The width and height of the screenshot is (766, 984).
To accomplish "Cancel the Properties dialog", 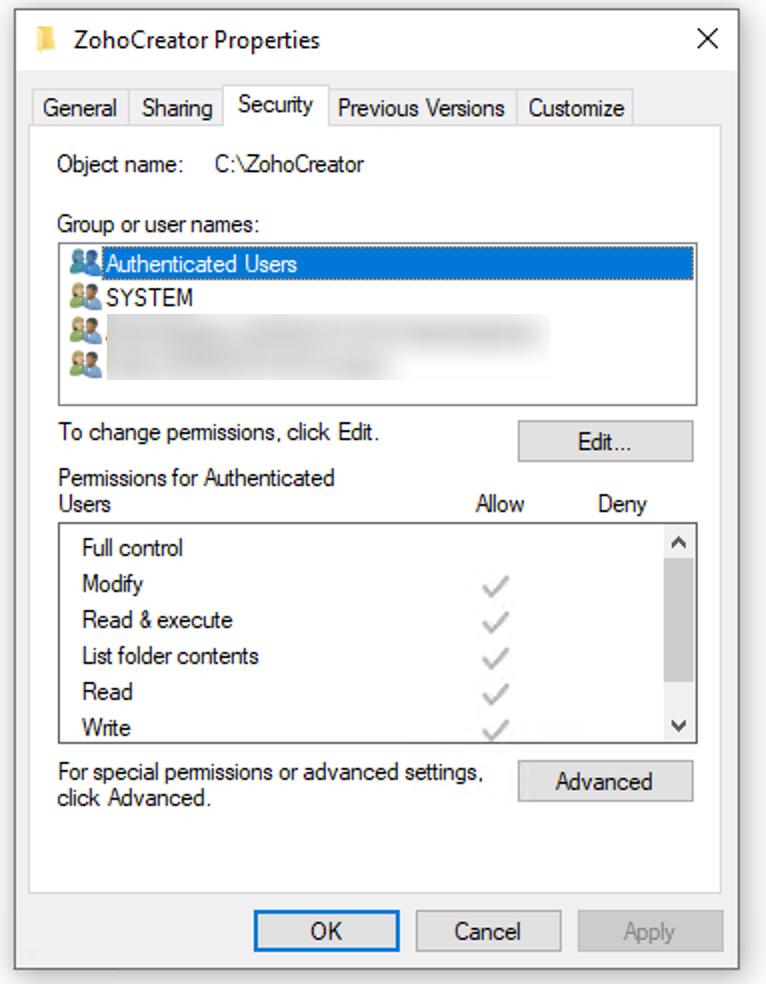I will point(487,931).
